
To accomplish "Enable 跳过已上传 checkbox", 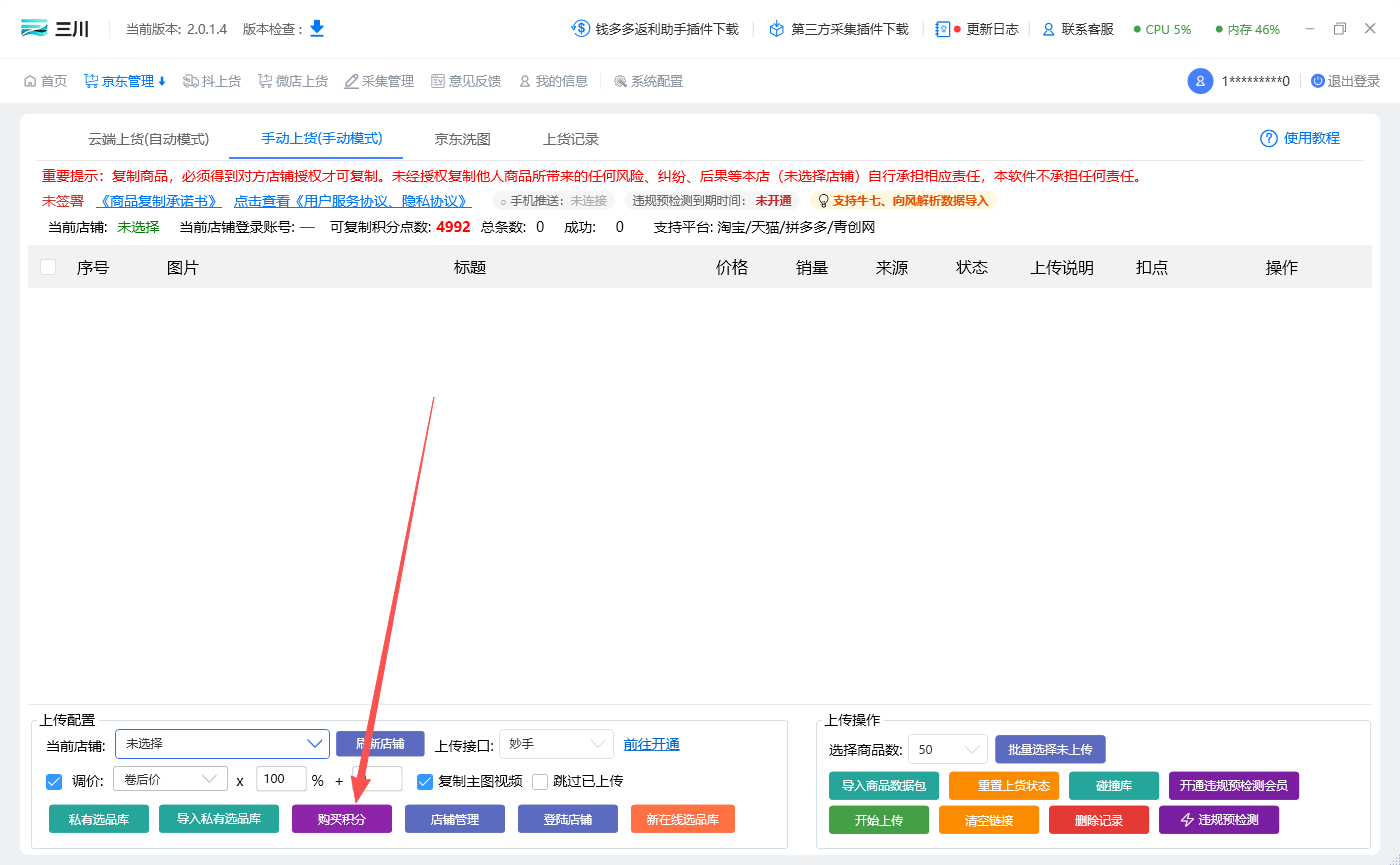I will 540,781.
